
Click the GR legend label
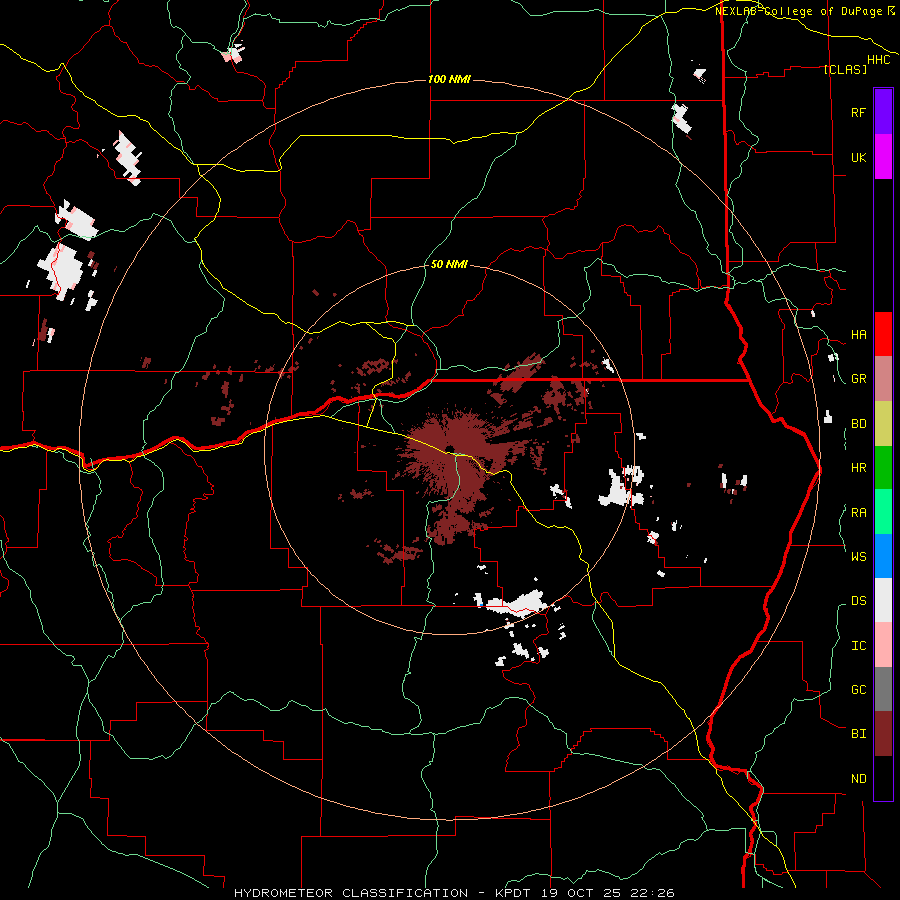(858, 379)
